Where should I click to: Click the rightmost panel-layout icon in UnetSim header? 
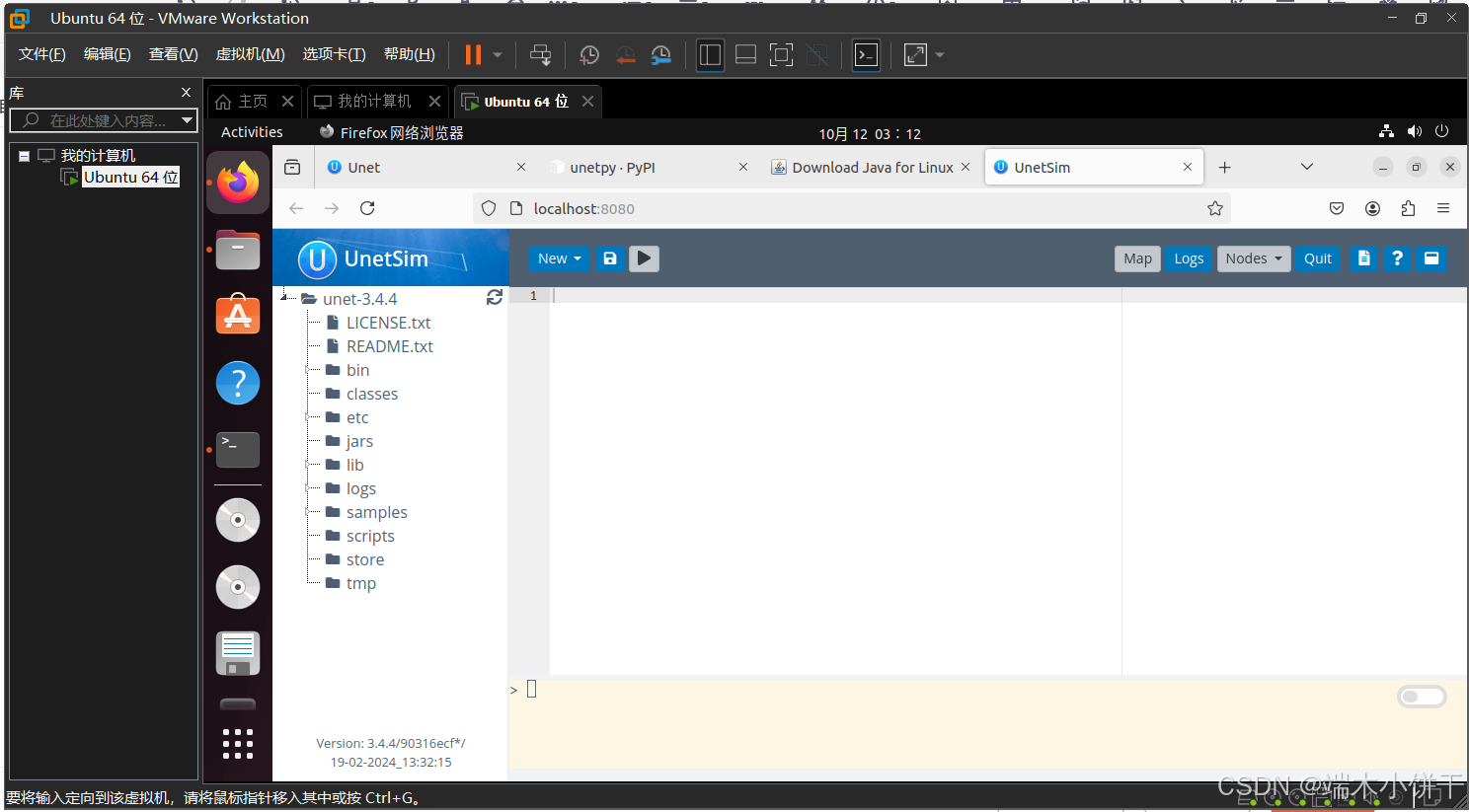1431,258
